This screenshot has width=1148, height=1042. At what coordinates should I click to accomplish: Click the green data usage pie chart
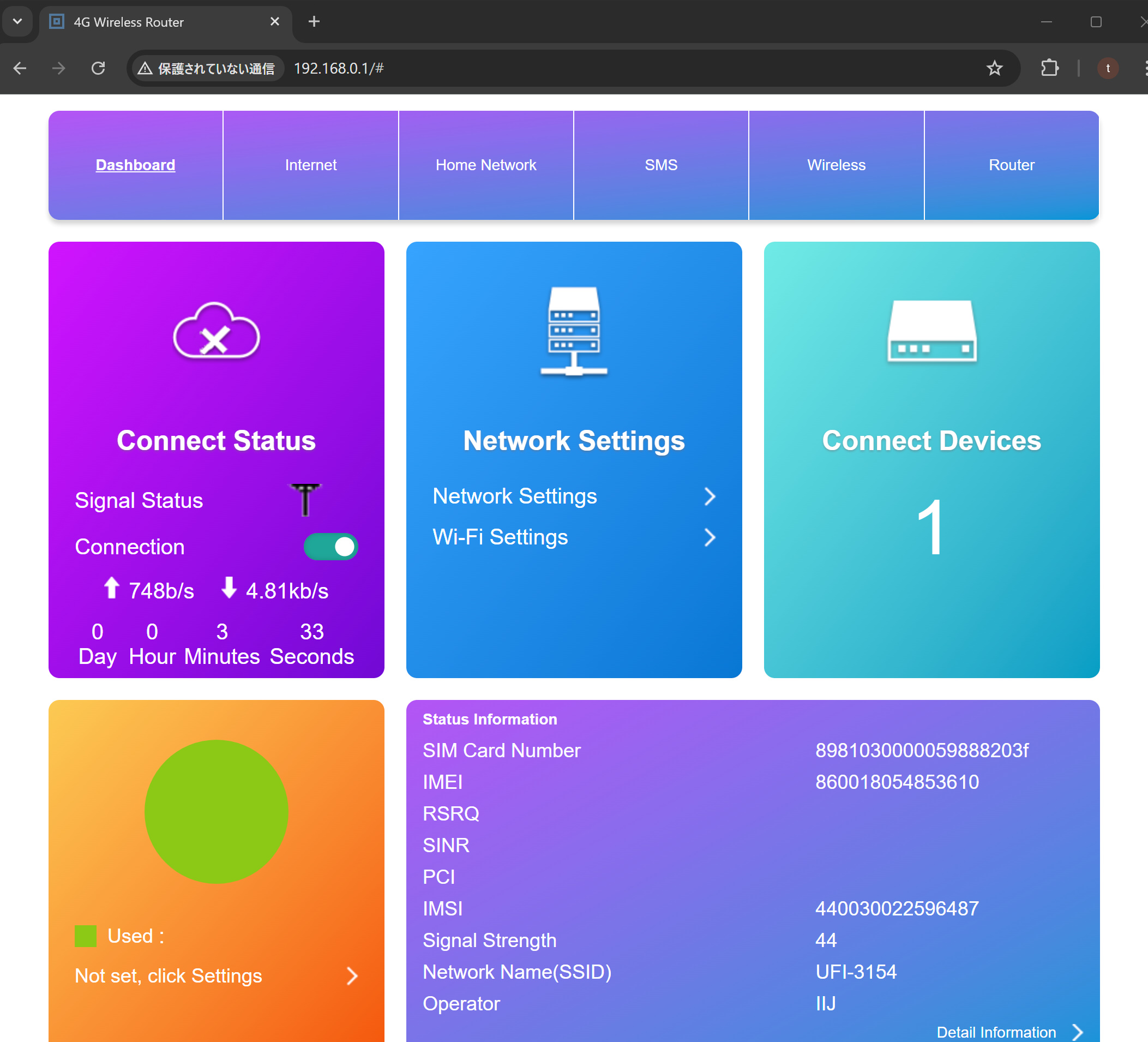pyautogui.click(x=217, y=811)
